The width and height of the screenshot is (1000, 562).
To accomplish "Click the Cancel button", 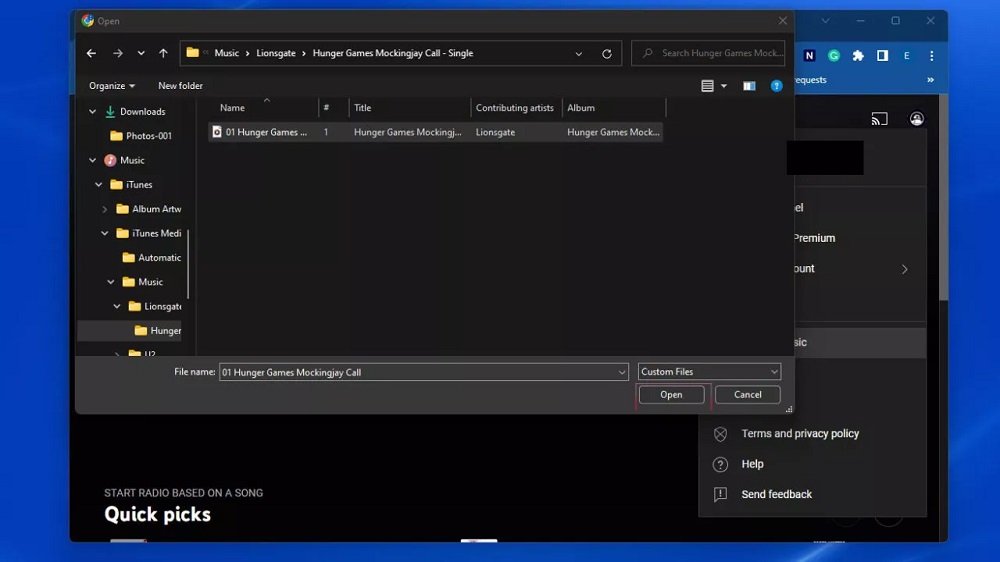I will (x=747, y=395).
